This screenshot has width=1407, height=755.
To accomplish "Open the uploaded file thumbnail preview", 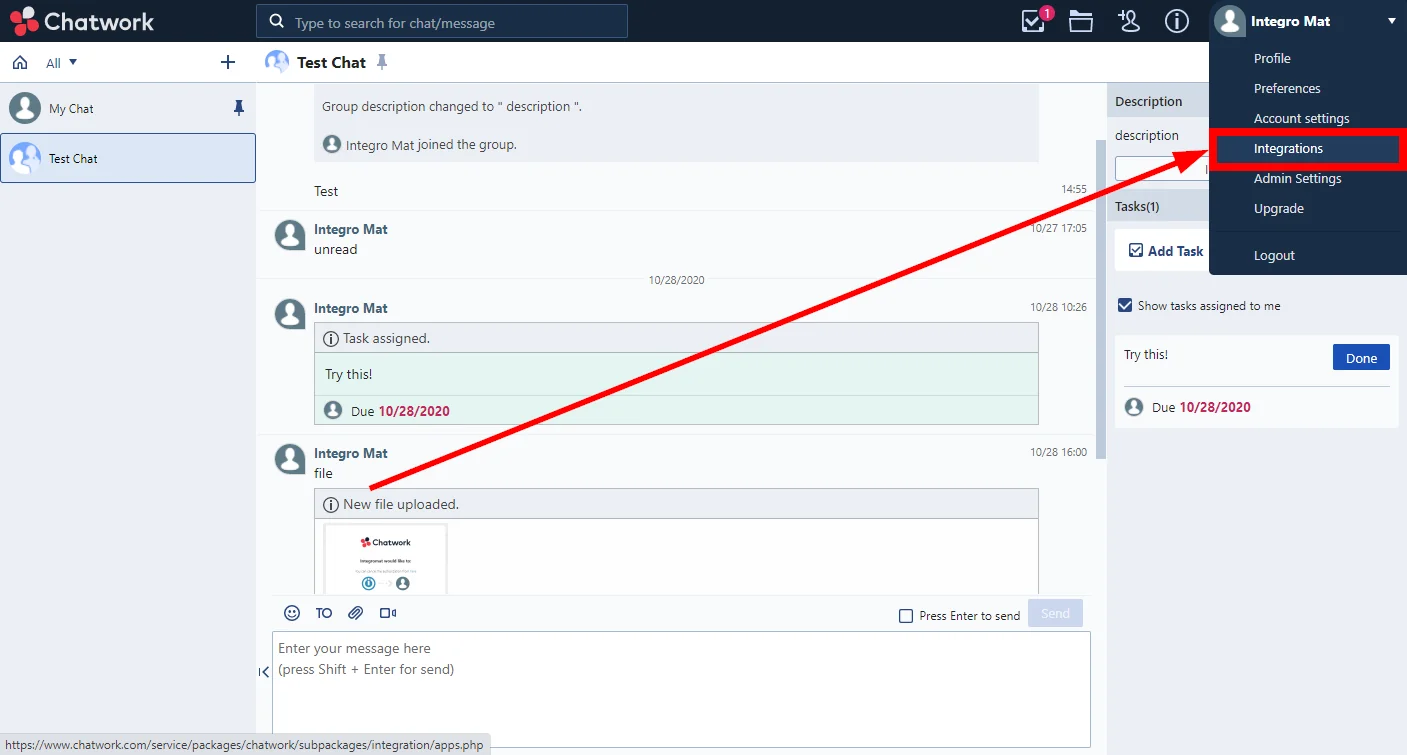I will click(385, 559).
